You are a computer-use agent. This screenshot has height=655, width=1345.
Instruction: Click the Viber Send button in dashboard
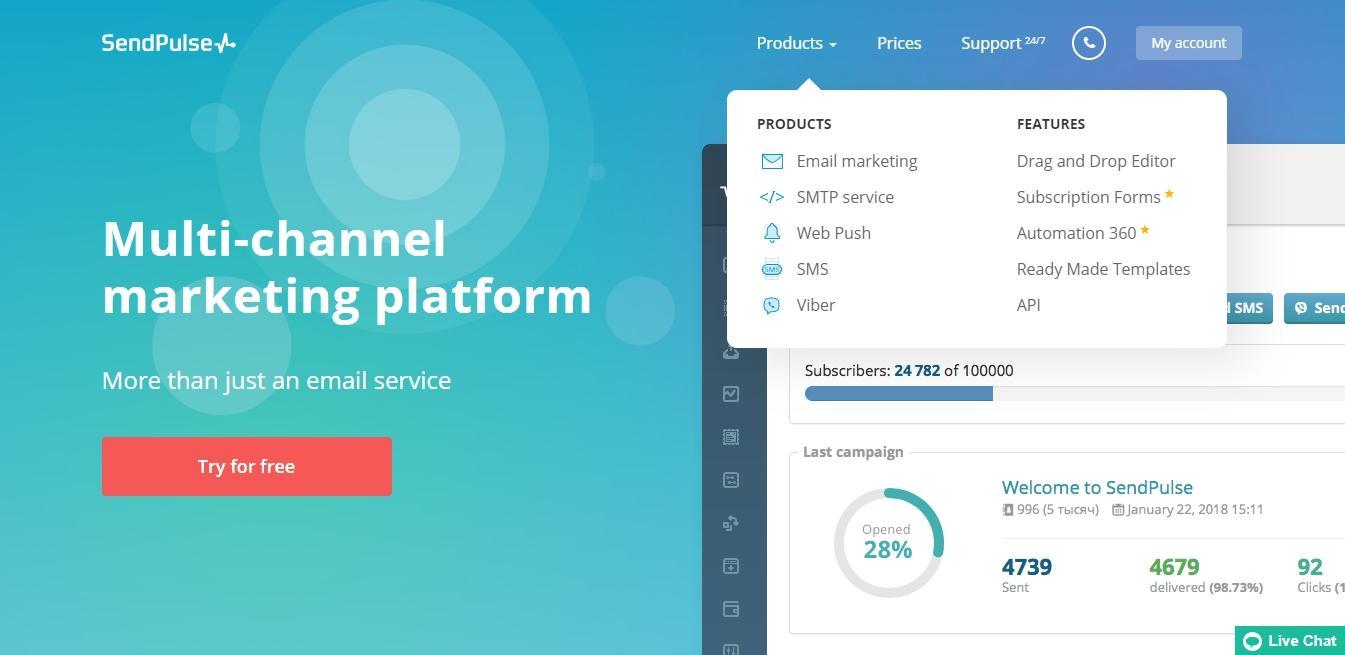tap(1315, 308)
